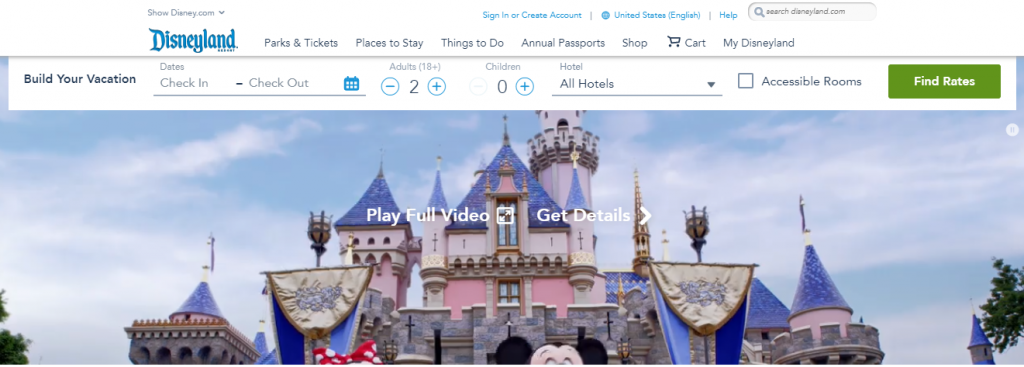Open the calendar date picker icon
Screen dimensions: 1024x367
click(351, 84)
